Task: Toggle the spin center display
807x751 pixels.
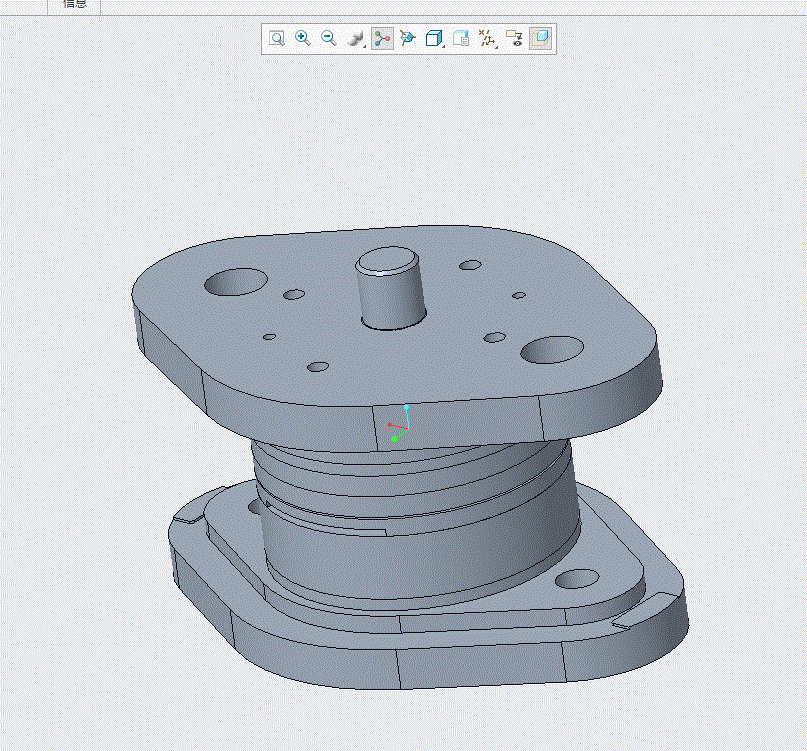Action: [x=382, y=39]
